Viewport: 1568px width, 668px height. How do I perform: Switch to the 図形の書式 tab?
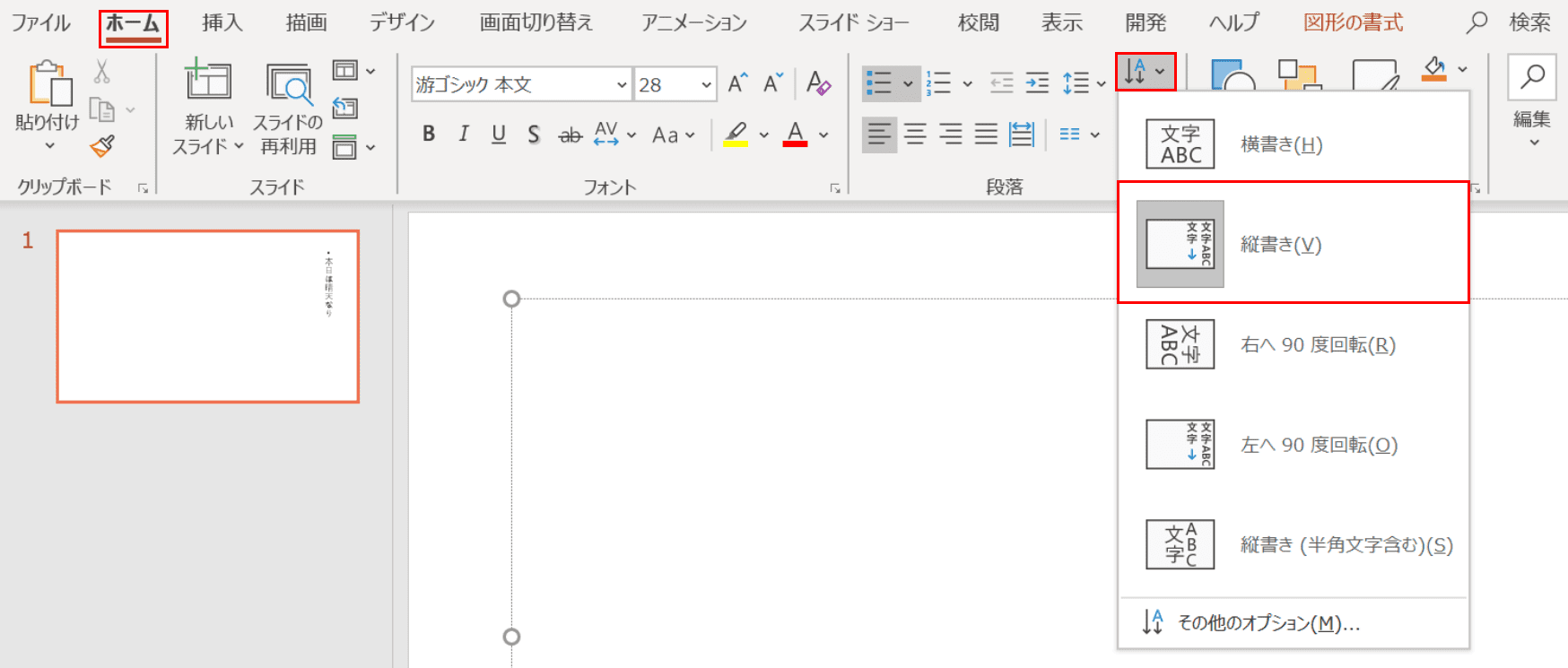pyautogui.click(x=1353, y=22)
